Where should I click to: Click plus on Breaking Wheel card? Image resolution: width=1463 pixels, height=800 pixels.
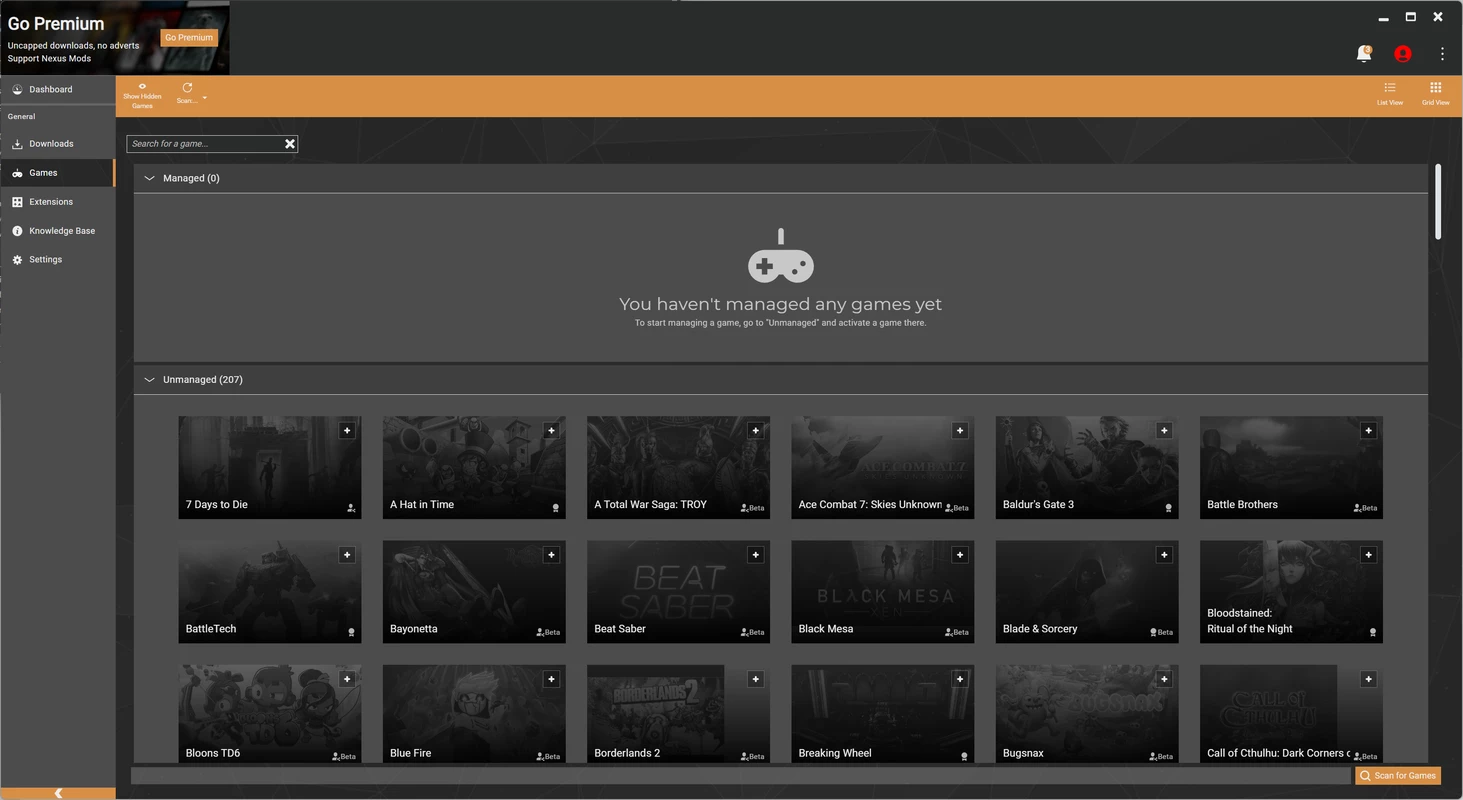pyautogui.click(x=960, y=679)
